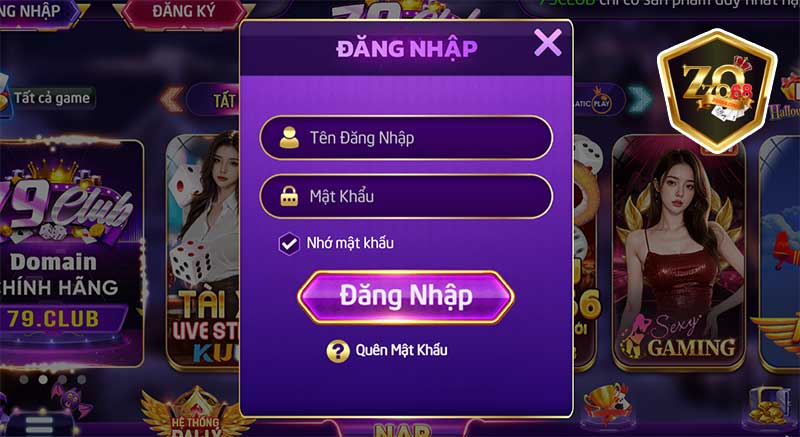Viewport: 800px width, 437px height.
Task: Close the Đăng Nhập dialog with X
Action: (547, 42)
